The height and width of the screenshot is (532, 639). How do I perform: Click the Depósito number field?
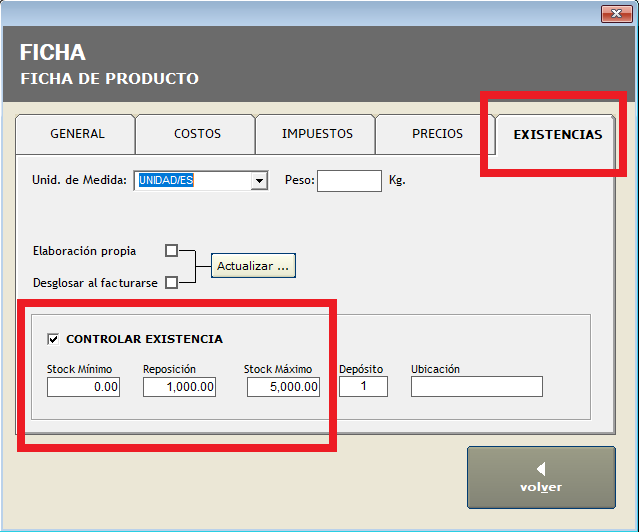(x=363, y=387)
